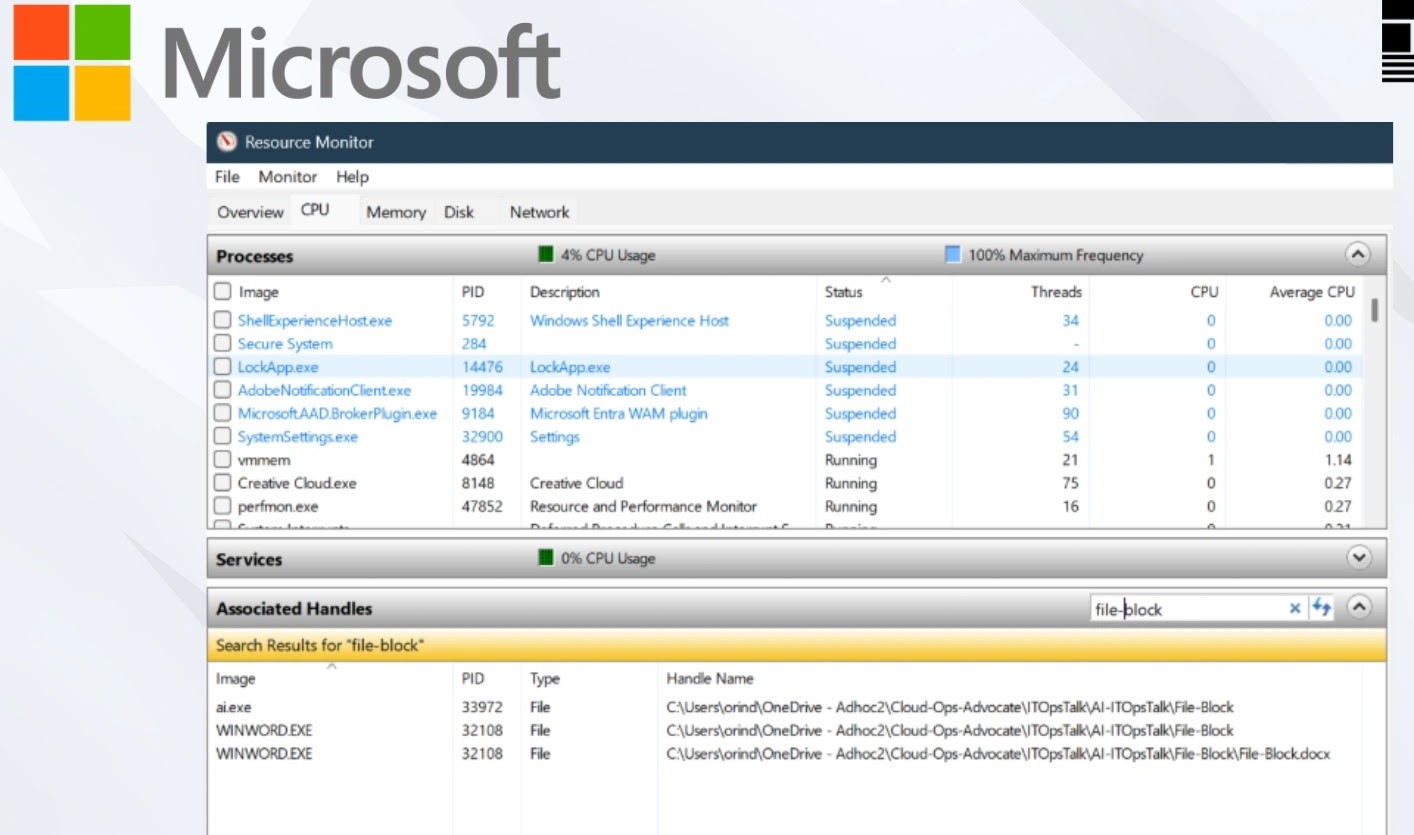The width and height of the screenshot is (1414, 835).
Task: Collapse the Processes section chevron
Action: (1358, 254)
